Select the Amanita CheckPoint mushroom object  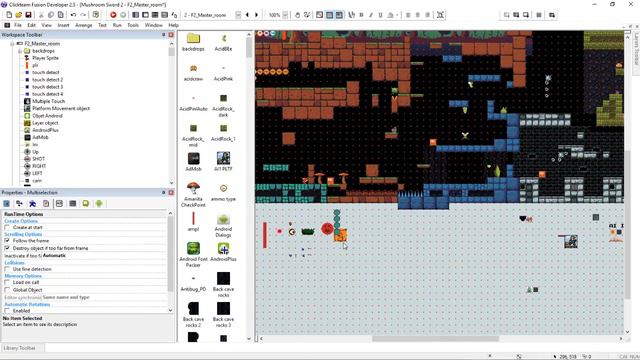point(193,194)
